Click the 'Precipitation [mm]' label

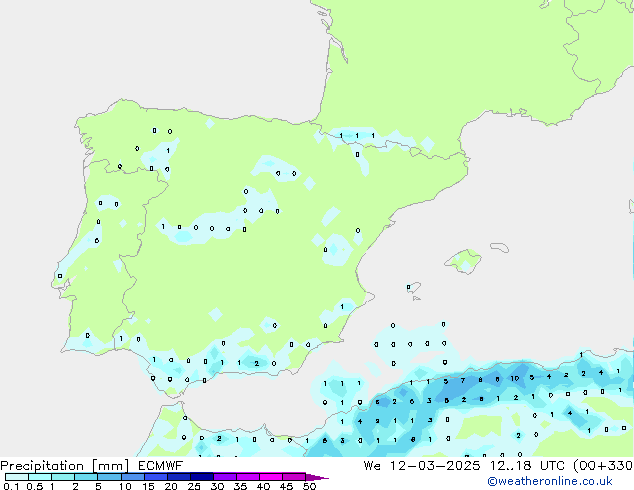pyautogui.click(x=65, y=466)
